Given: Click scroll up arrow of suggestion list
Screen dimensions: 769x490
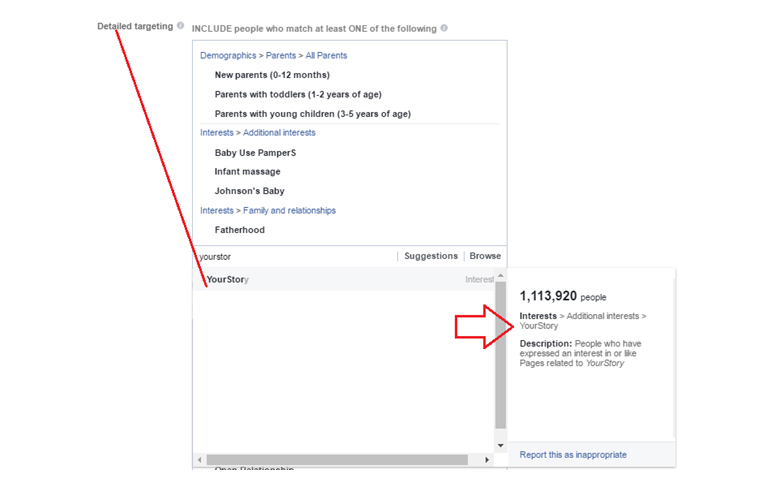Looking at the screenshot, I should click(x=500, y=276).
